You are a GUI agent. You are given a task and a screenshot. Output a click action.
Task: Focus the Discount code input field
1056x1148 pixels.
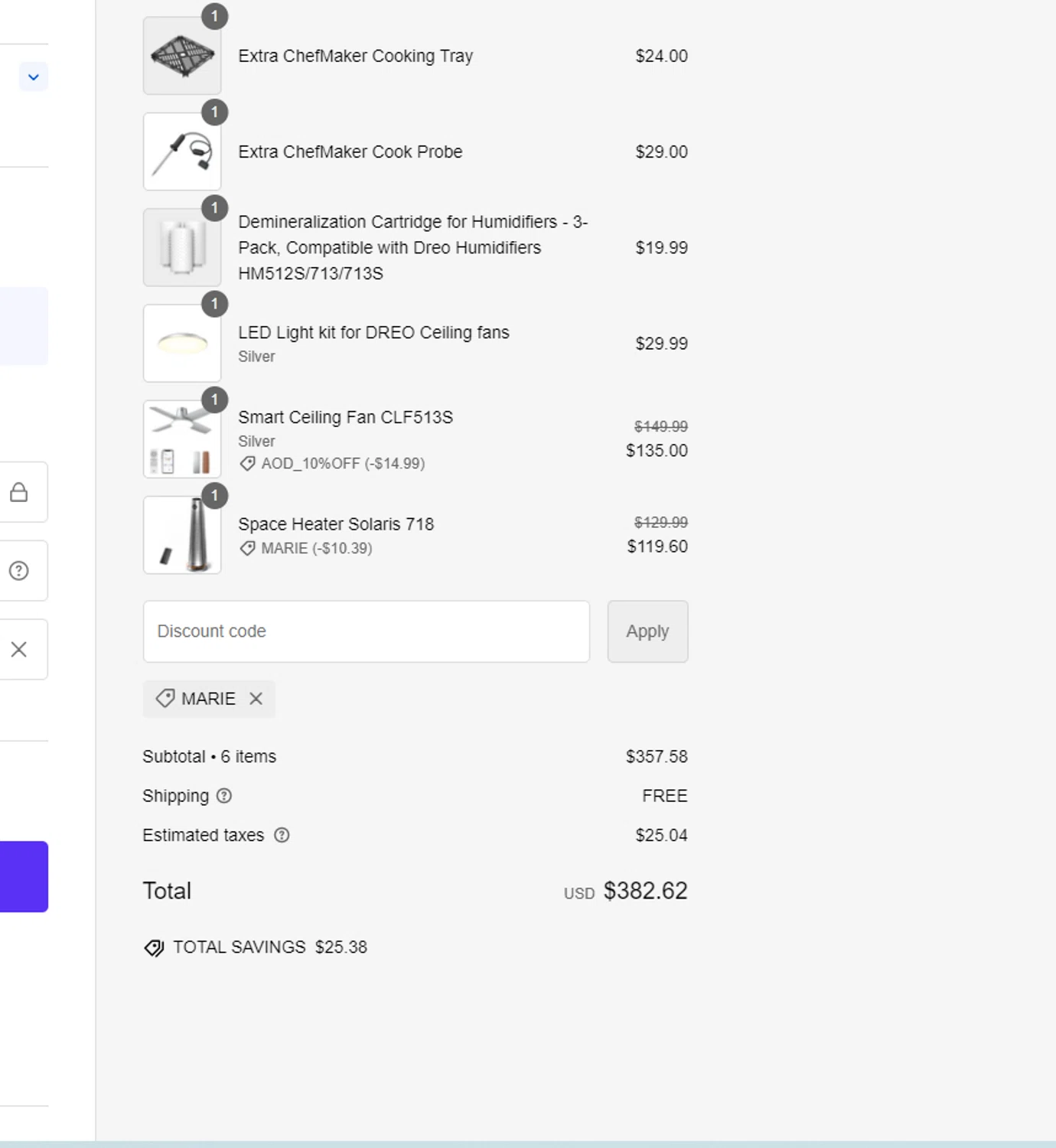[366, 631]
